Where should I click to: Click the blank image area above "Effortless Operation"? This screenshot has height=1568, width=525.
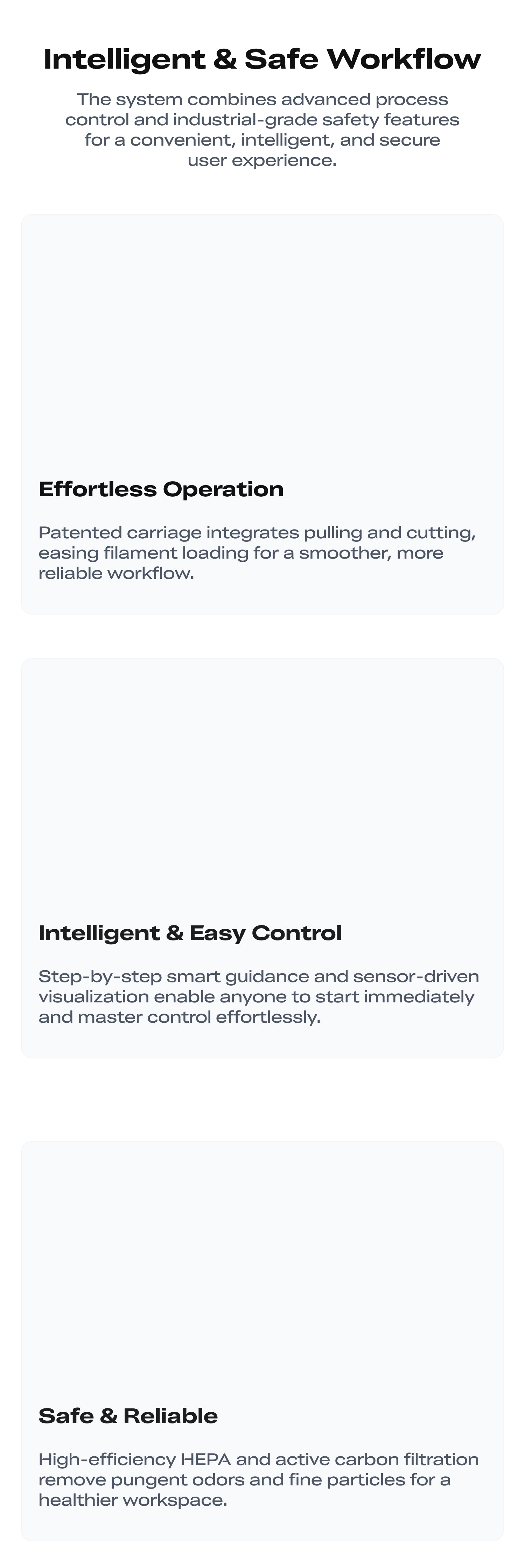262,341
